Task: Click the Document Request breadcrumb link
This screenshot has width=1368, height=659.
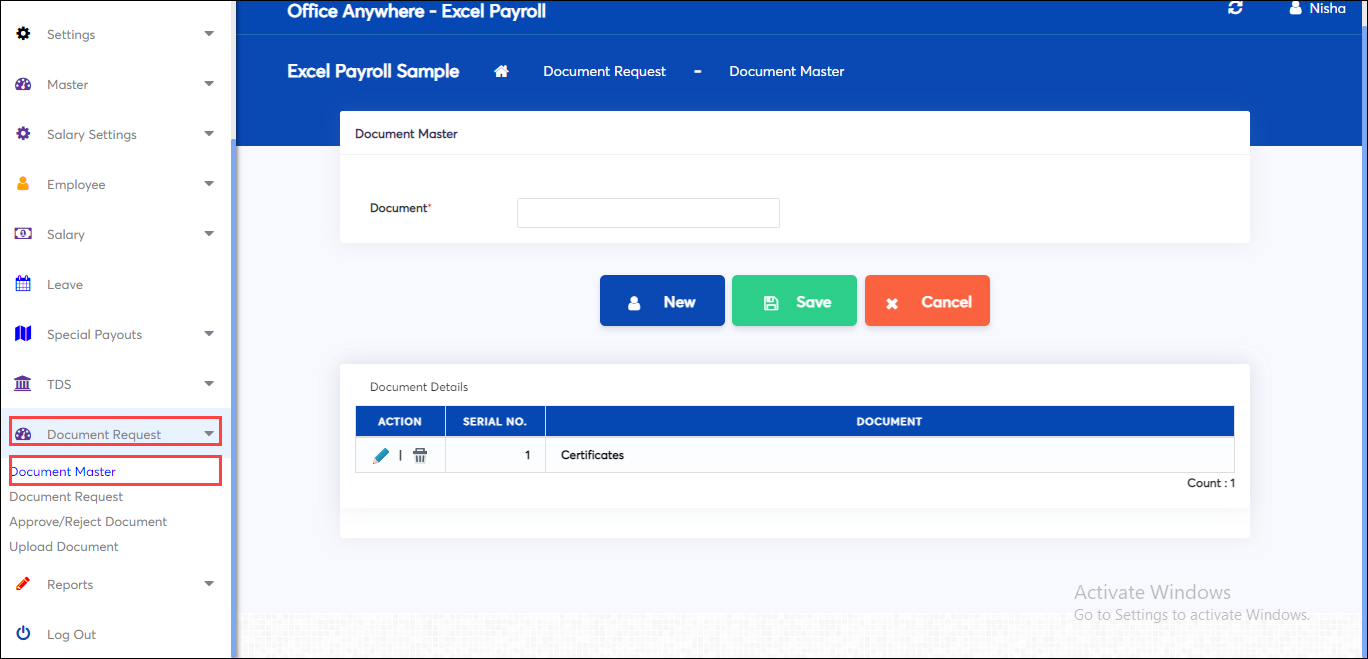Action: (x=604, y=71)
